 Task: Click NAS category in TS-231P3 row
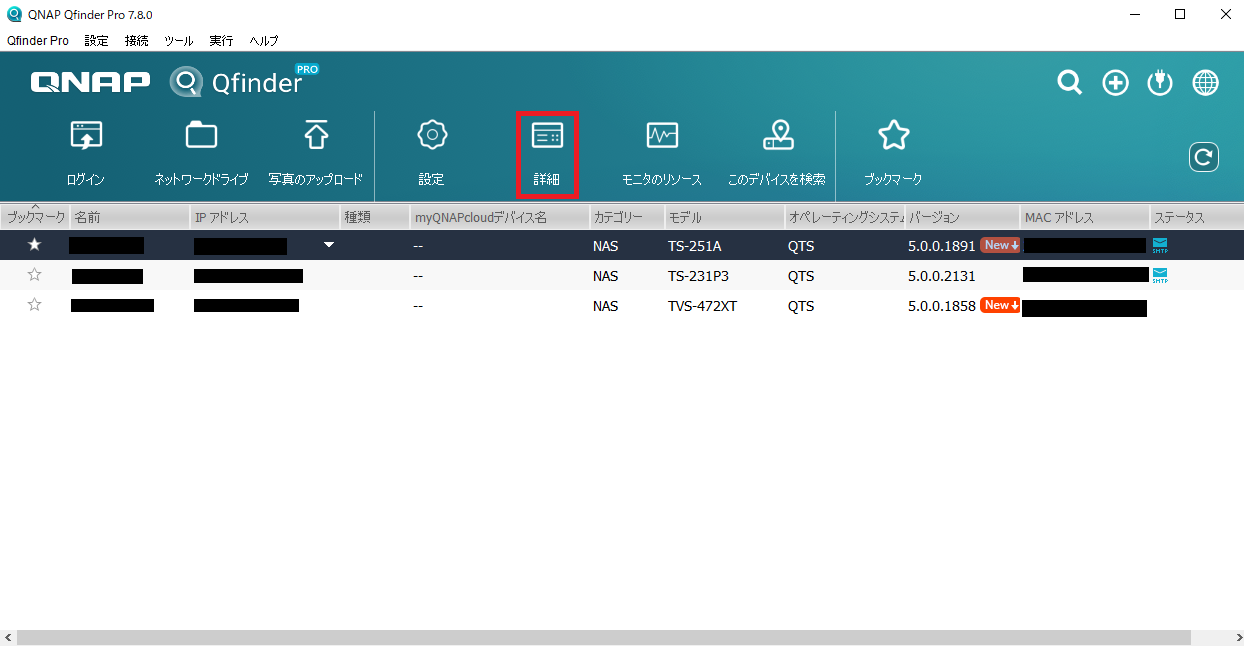coord(605,276)
